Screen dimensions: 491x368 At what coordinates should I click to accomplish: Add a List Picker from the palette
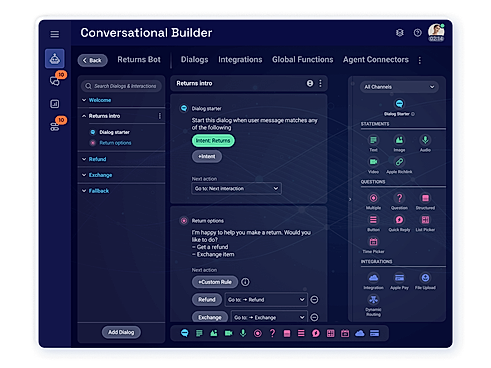(425, 220)
